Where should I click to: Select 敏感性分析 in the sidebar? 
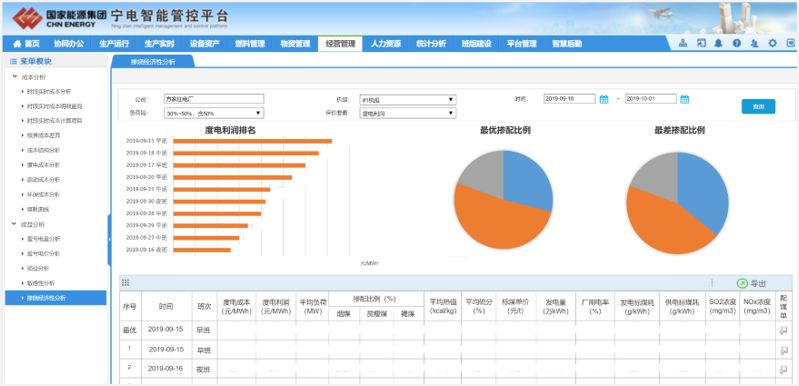pyautogui.click(x=41, y=283)
